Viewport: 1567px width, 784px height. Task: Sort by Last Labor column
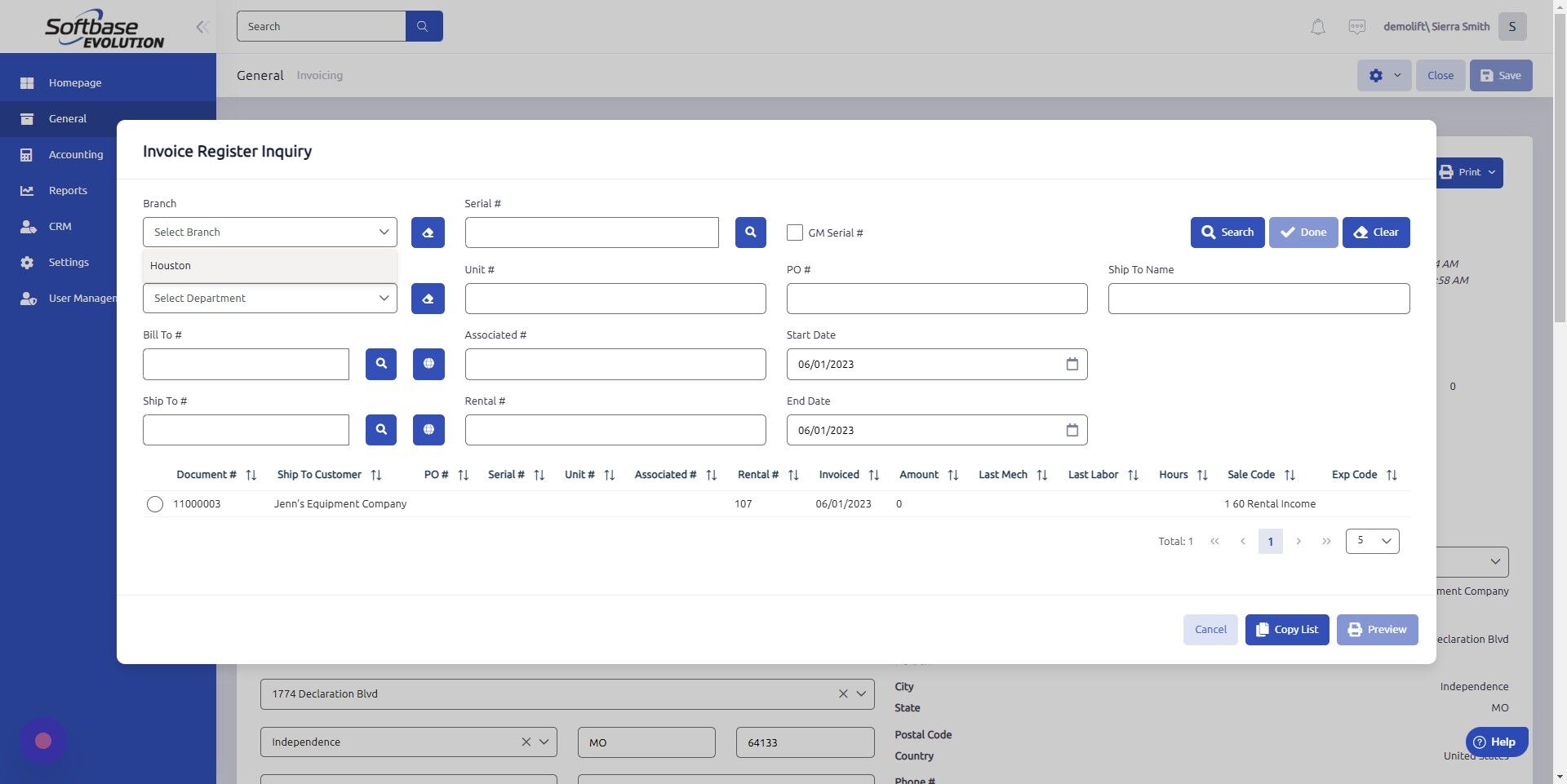[1133, 475]
